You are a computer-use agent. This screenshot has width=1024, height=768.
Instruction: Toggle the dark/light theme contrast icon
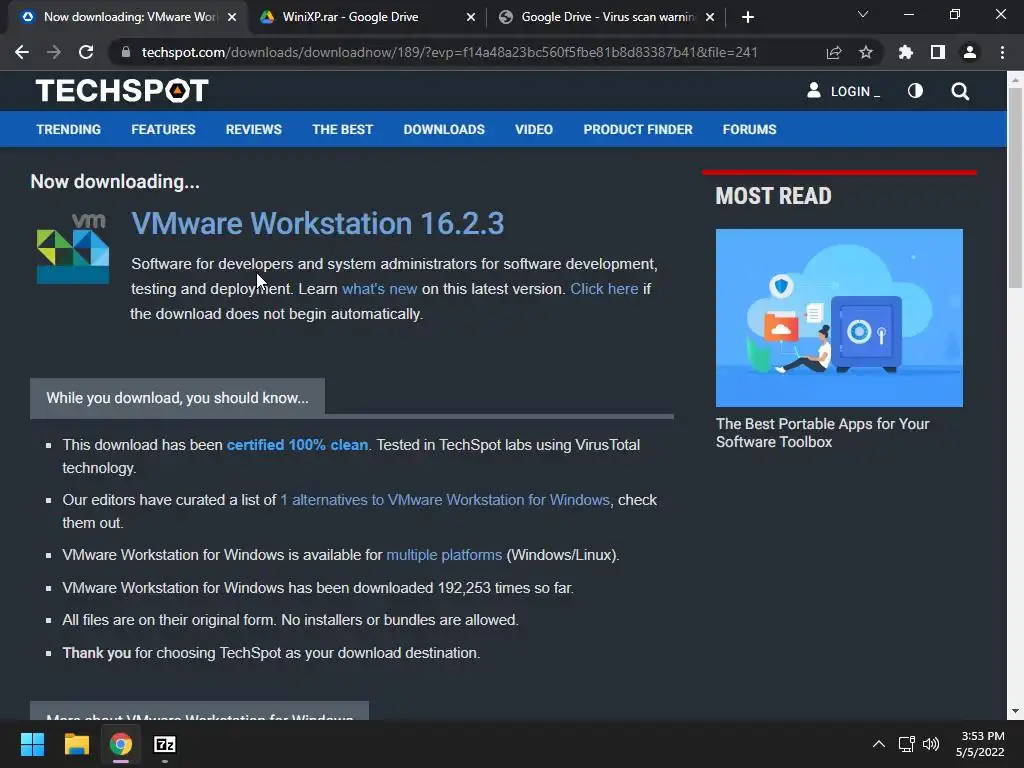916,91
